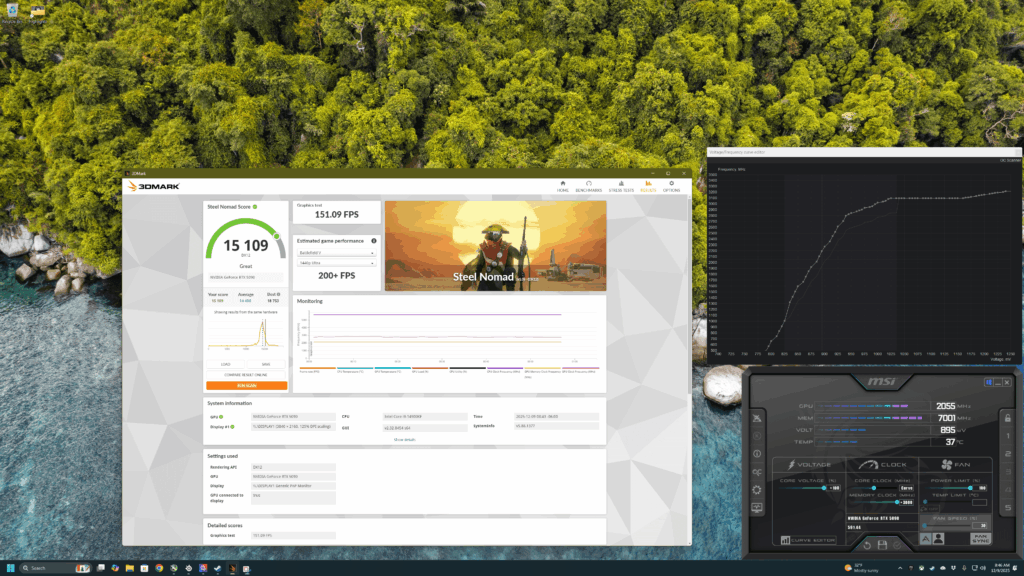Click the user defined fan profile icon
Screen dimensions: 1024x576
click(938, 539)
